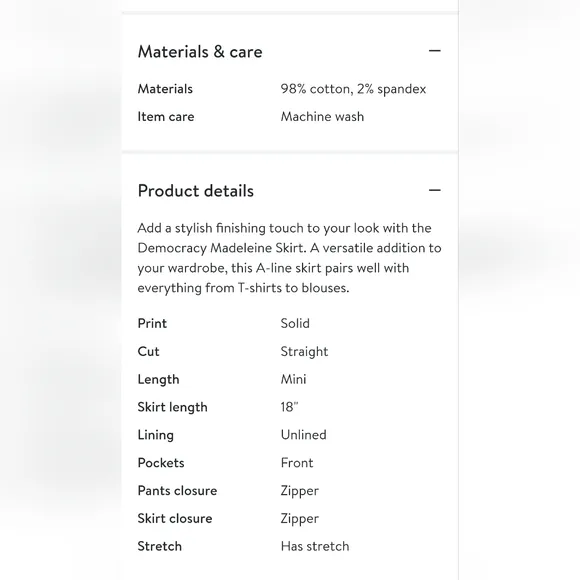This screenshot has width=580, height=580.
Task: Click the Skirt length row label
Action: click(x=172, y=407)
